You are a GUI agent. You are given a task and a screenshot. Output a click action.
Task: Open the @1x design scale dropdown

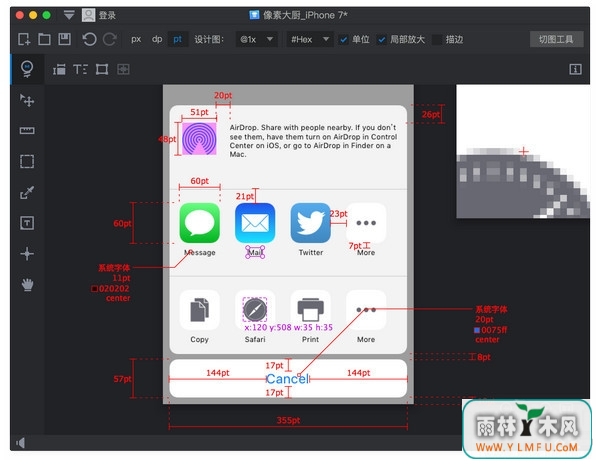tap(256, 39)
